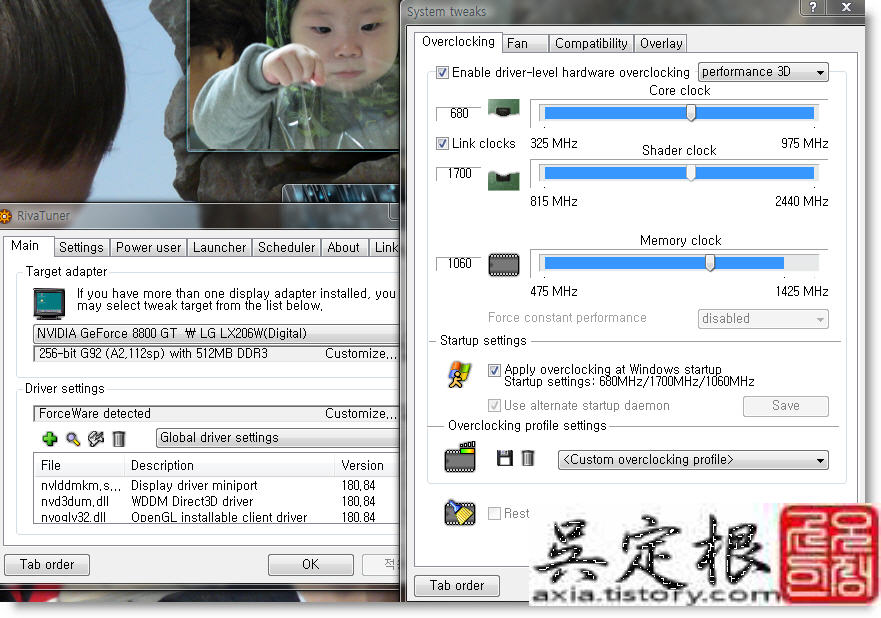Click the help button in System tweaks title bar
The width and height of the screenshot is (881, 618).
point(813,7)
